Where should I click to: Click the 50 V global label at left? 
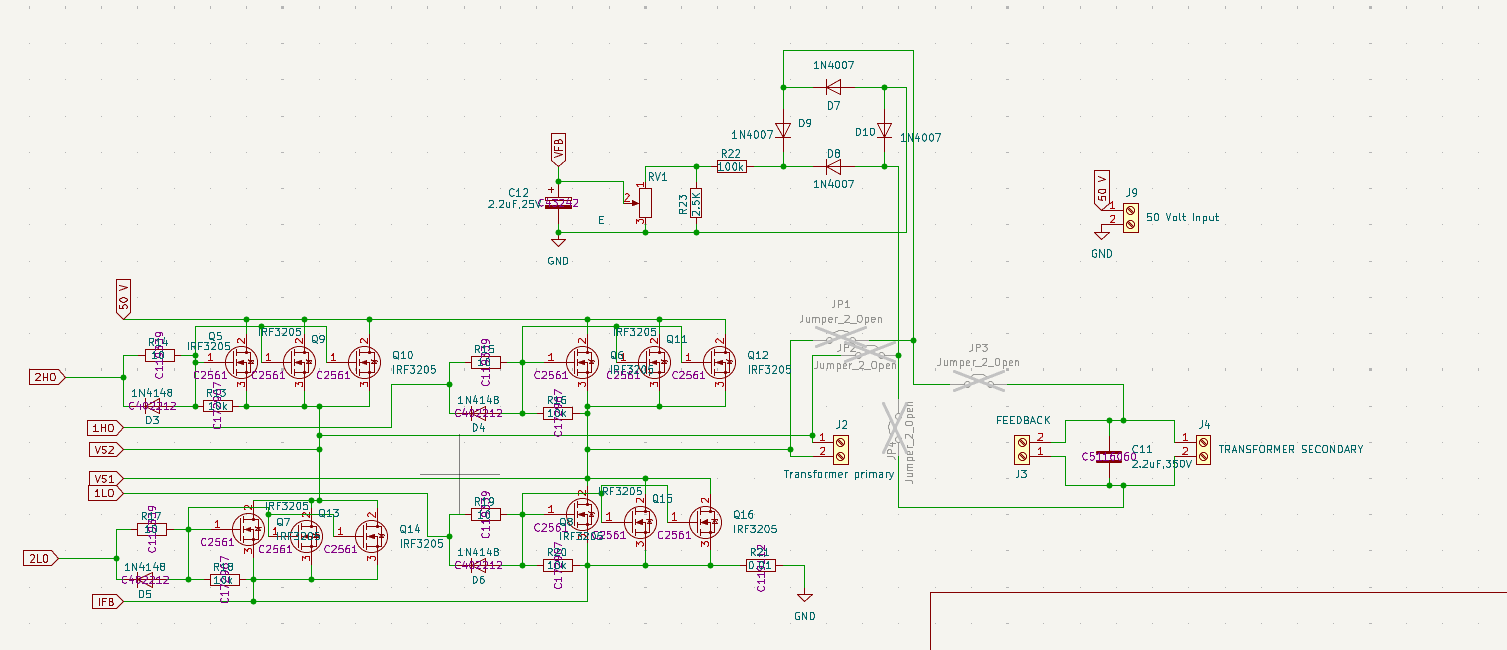tap(124, 298)
